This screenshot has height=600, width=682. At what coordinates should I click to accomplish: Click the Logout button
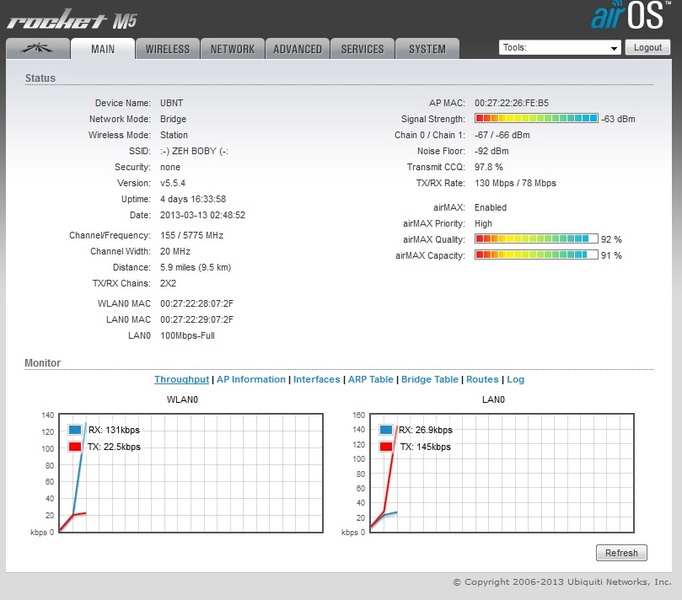pos(648,47)
